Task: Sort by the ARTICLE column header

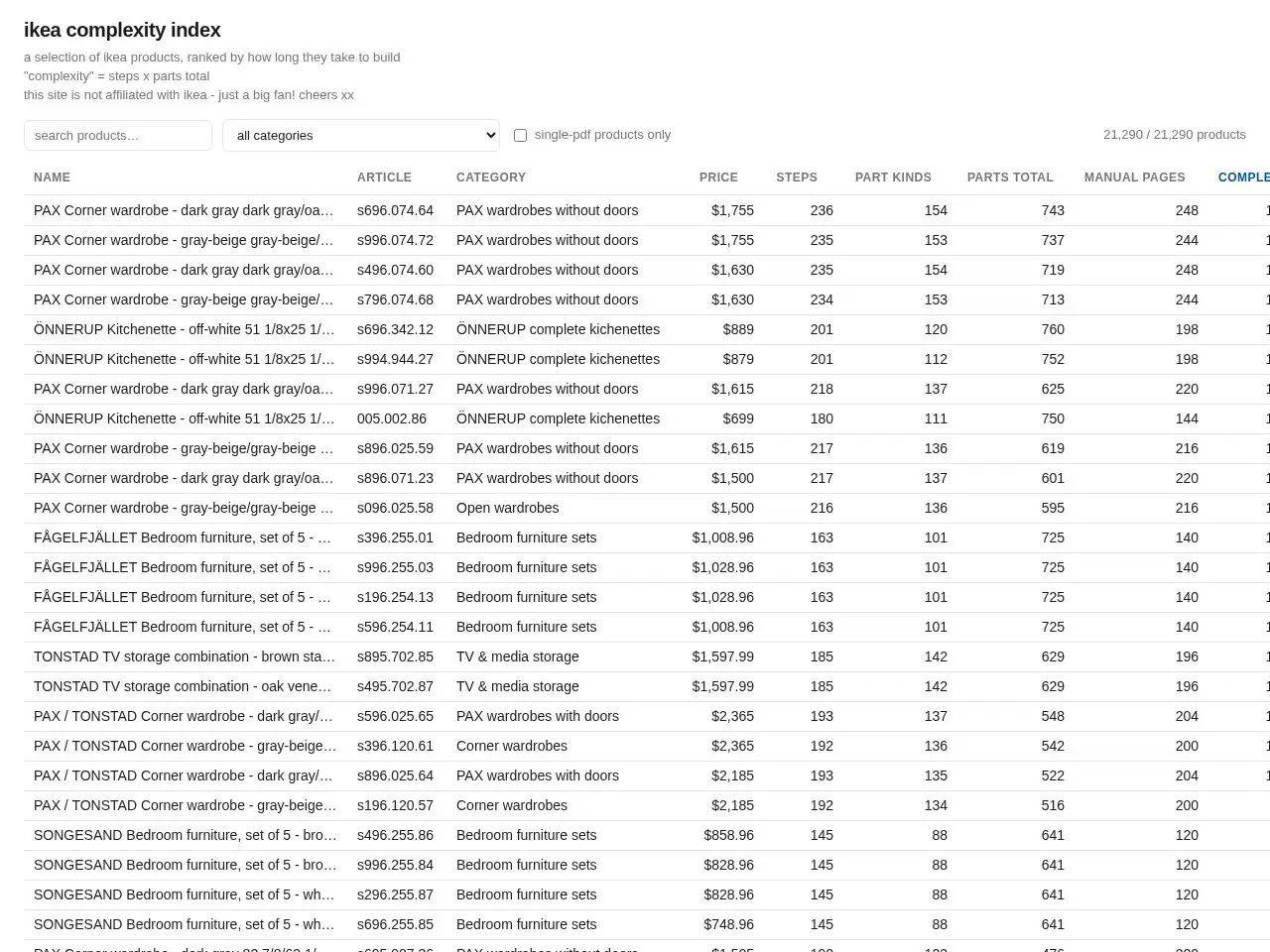Action: point(384,178)
